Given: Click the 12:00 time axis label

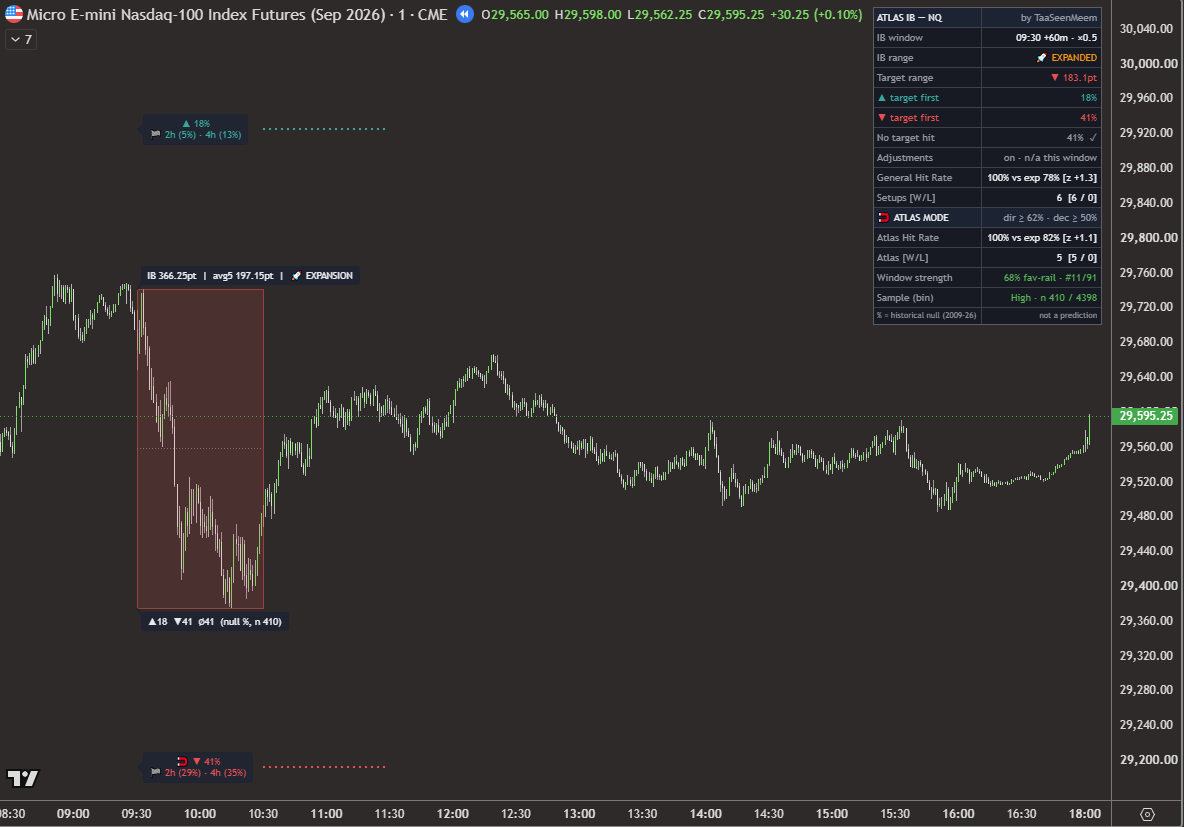Looking at the screenshot, I should [x=452, y=813].
